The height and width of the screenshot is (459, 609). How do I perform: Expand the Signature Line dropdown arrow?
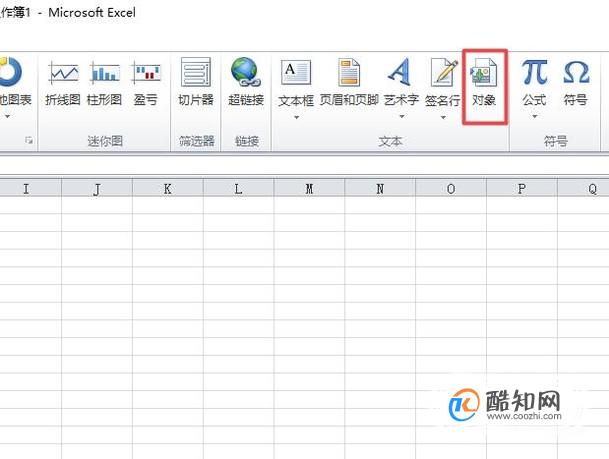tap(443, 117)
